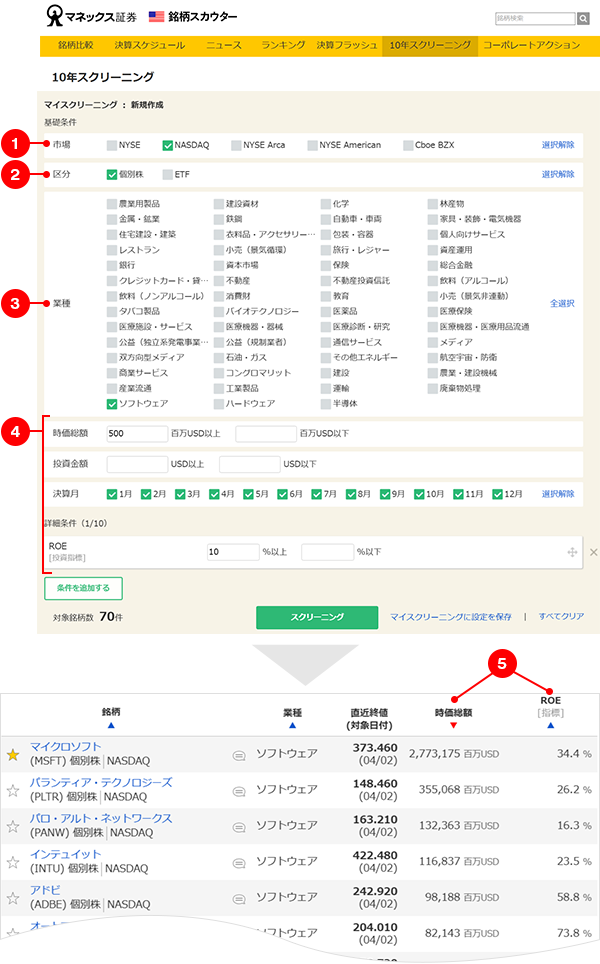Click the Monex Securities logo
600x964 pixels.
(x=92, y=16)
